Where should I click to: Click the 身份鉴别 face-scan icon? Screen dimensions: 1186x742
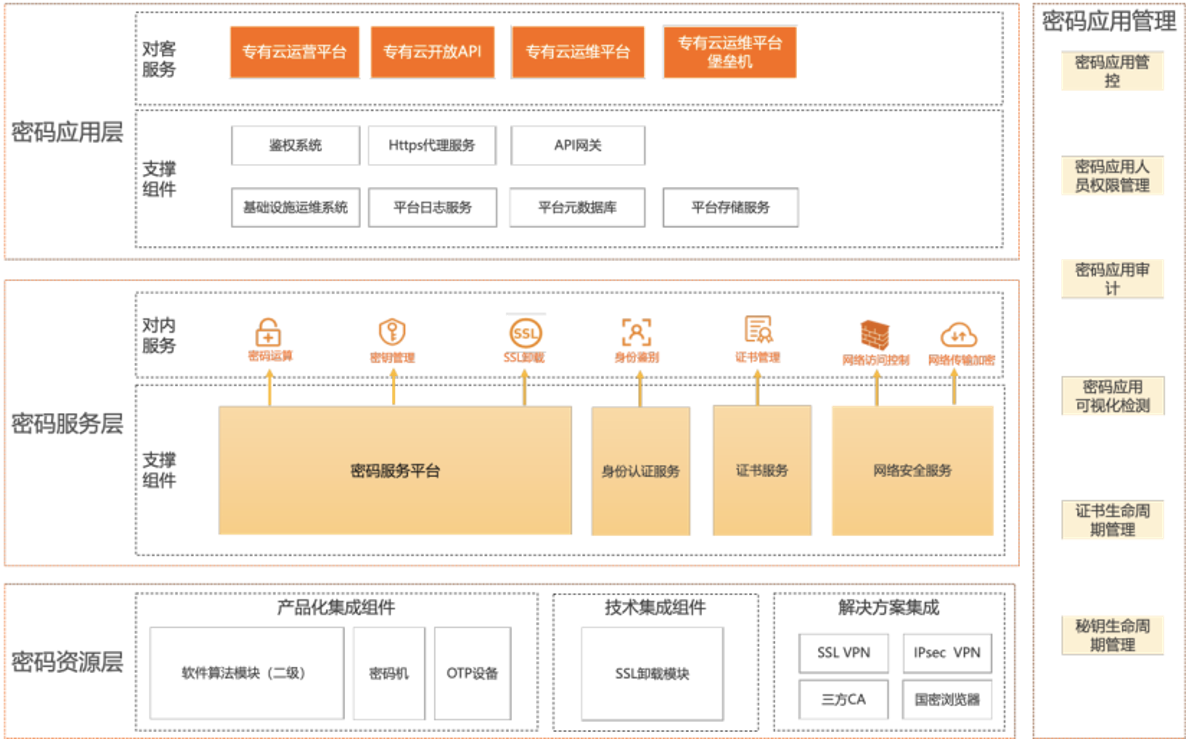click(x=636, y=332)
